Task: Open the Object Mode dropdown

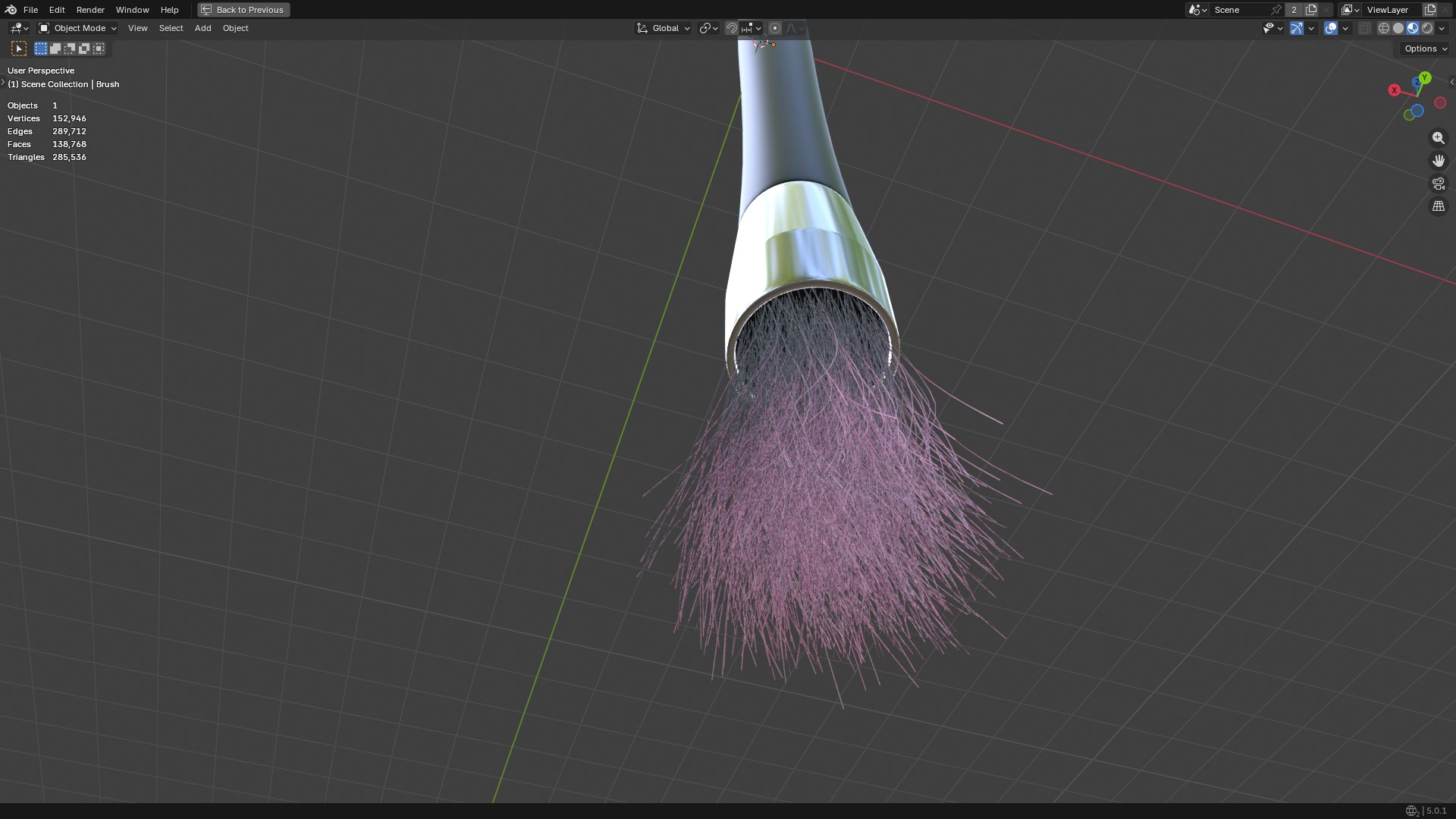Action: click(78, 28)
